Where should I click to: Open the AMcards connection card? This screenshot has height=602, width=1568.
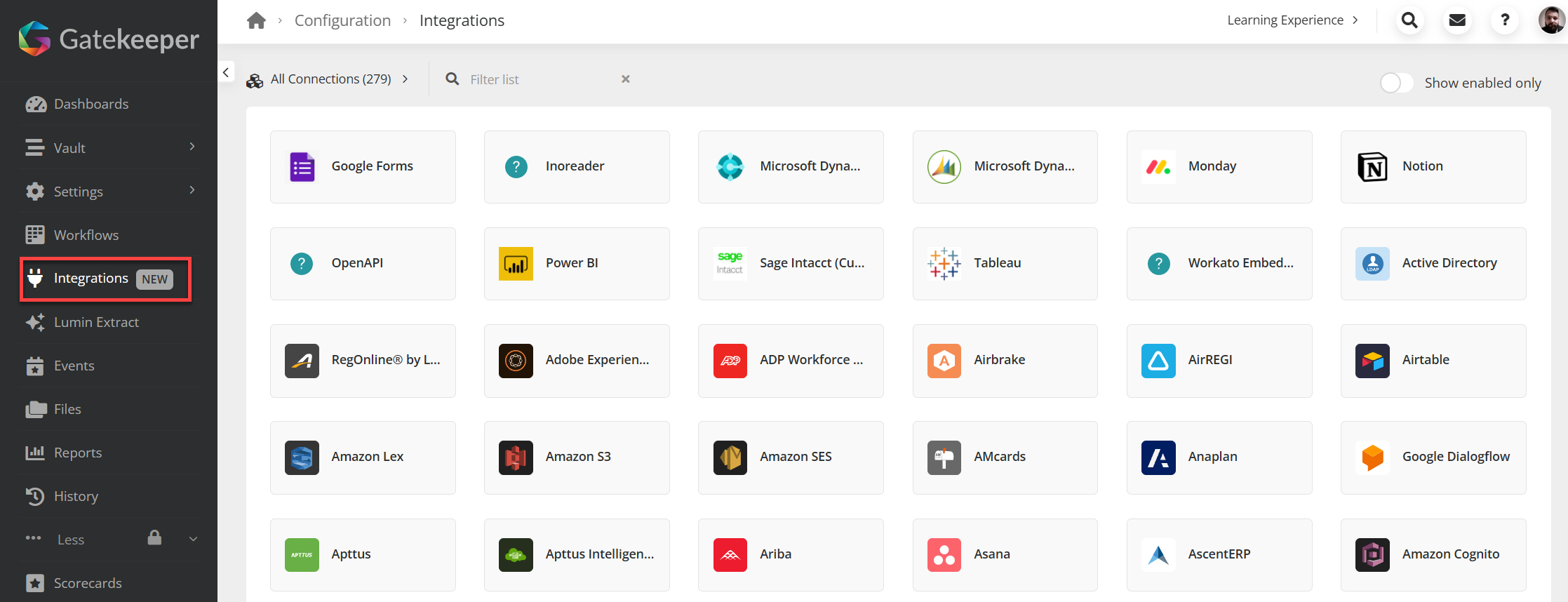coord(1005,457)
